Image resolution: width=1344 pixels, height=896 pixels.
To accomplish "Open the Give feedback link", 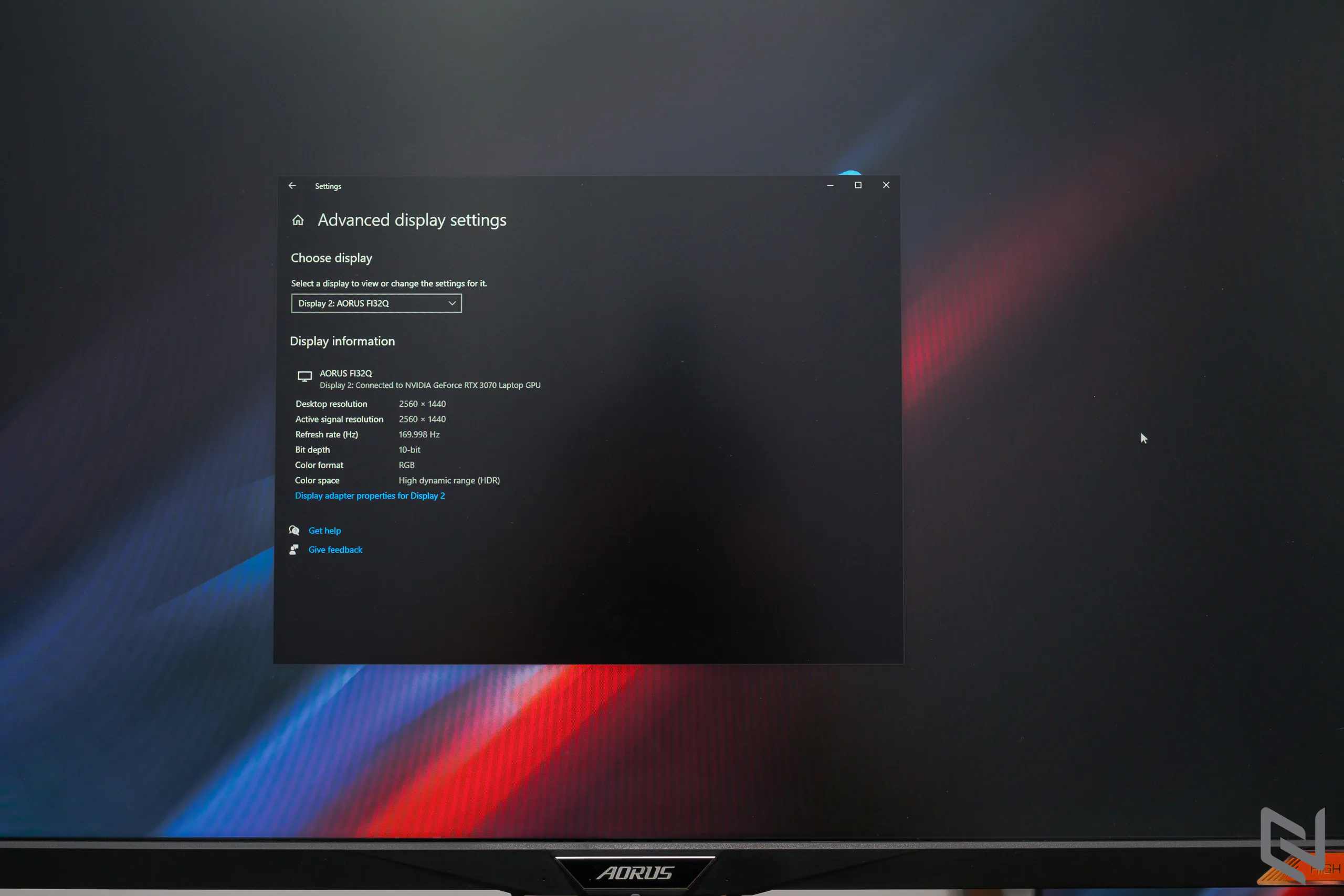I will 335,549.
